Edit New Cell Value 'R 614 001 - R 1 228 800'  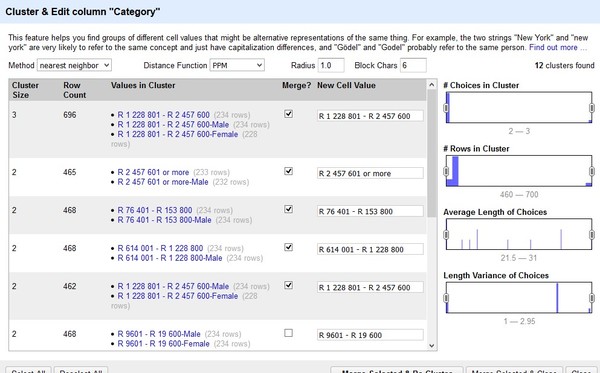tap(370, 249)
